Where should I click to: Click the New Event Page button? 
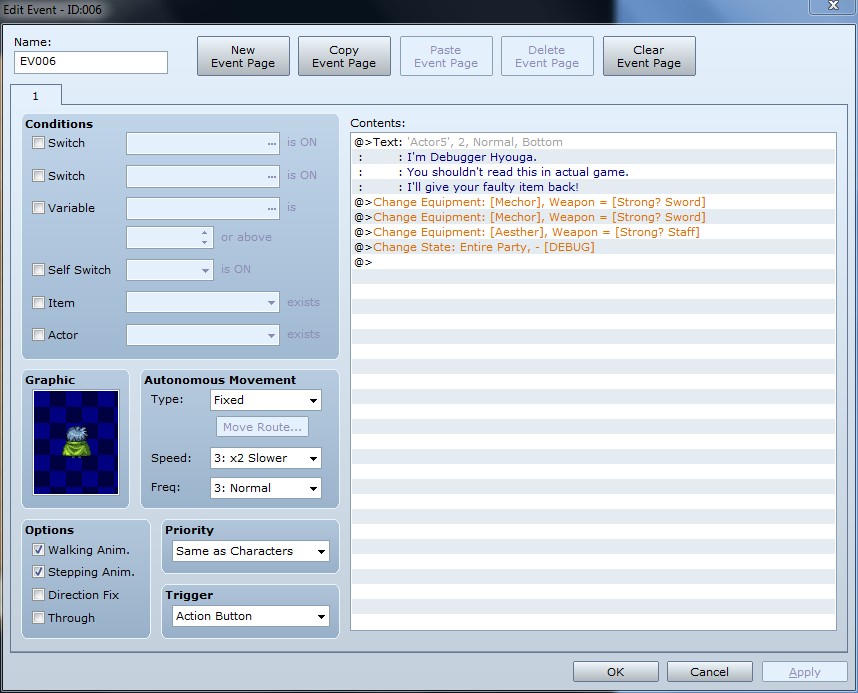coord(243,56)
